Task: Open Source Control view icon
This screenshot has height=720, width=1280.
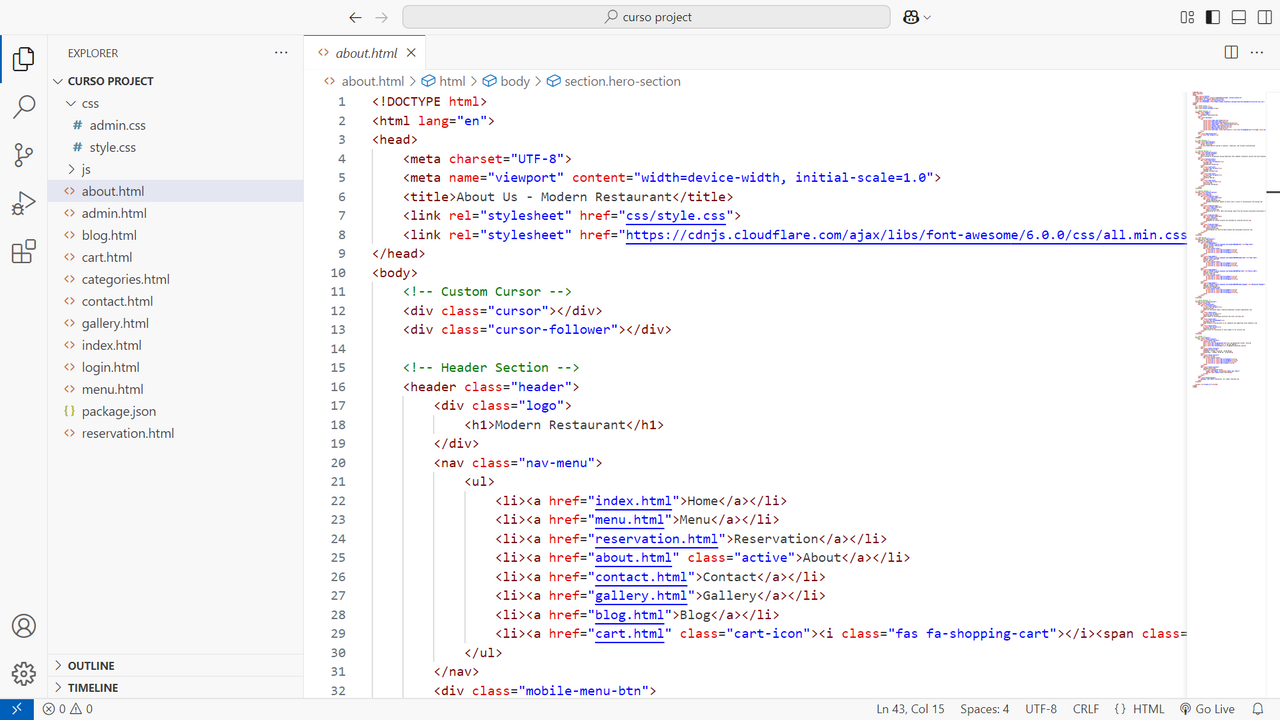Action: click(24, 155)
